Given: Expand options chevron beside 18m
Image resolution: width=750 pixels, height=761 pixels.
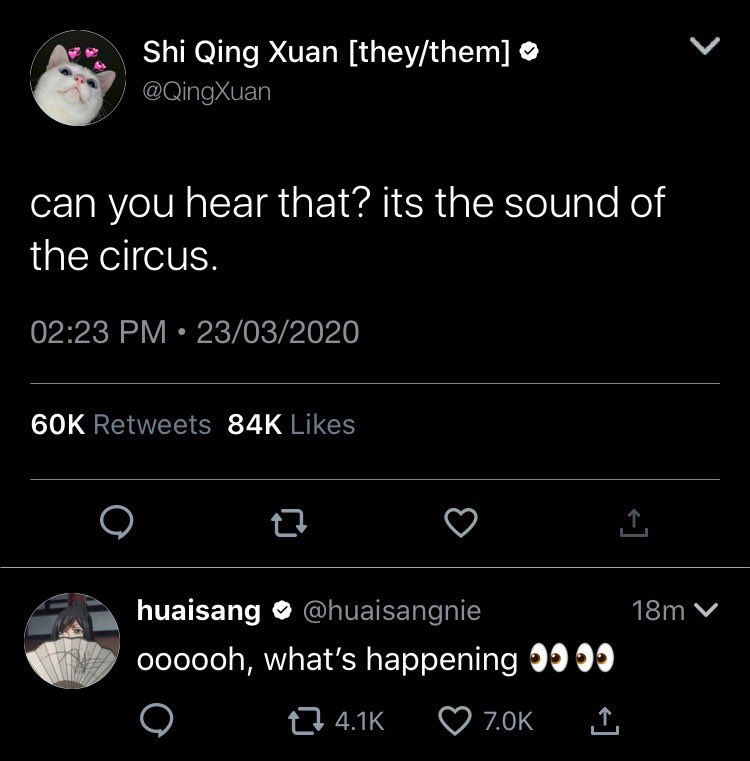Looking at the screenshot, I should coord(706,610).
